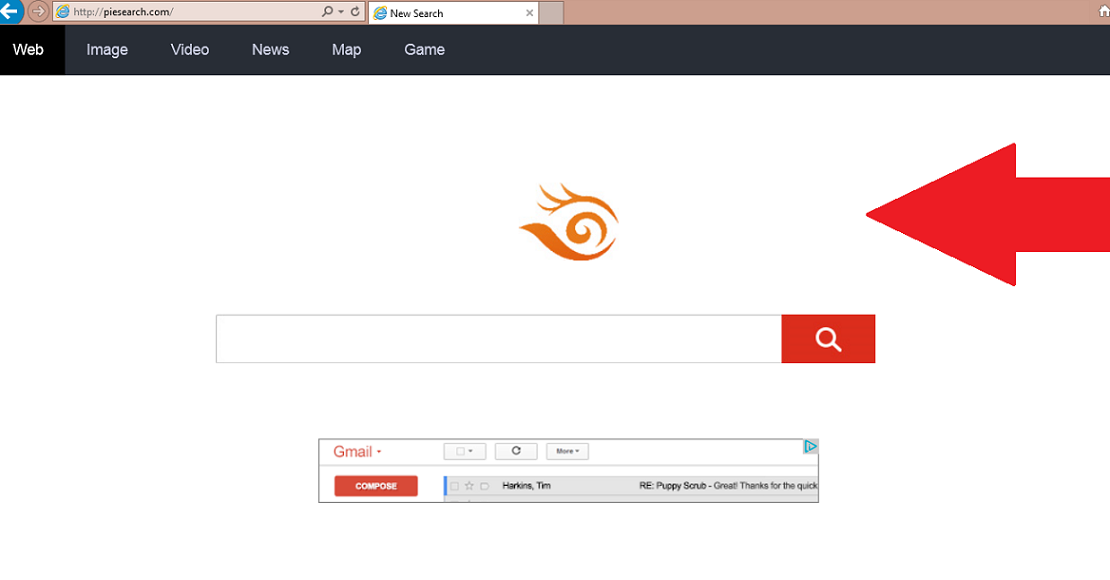Click the sender name Harkins, Tim
1110x580 pixels.
pos(526,486)
